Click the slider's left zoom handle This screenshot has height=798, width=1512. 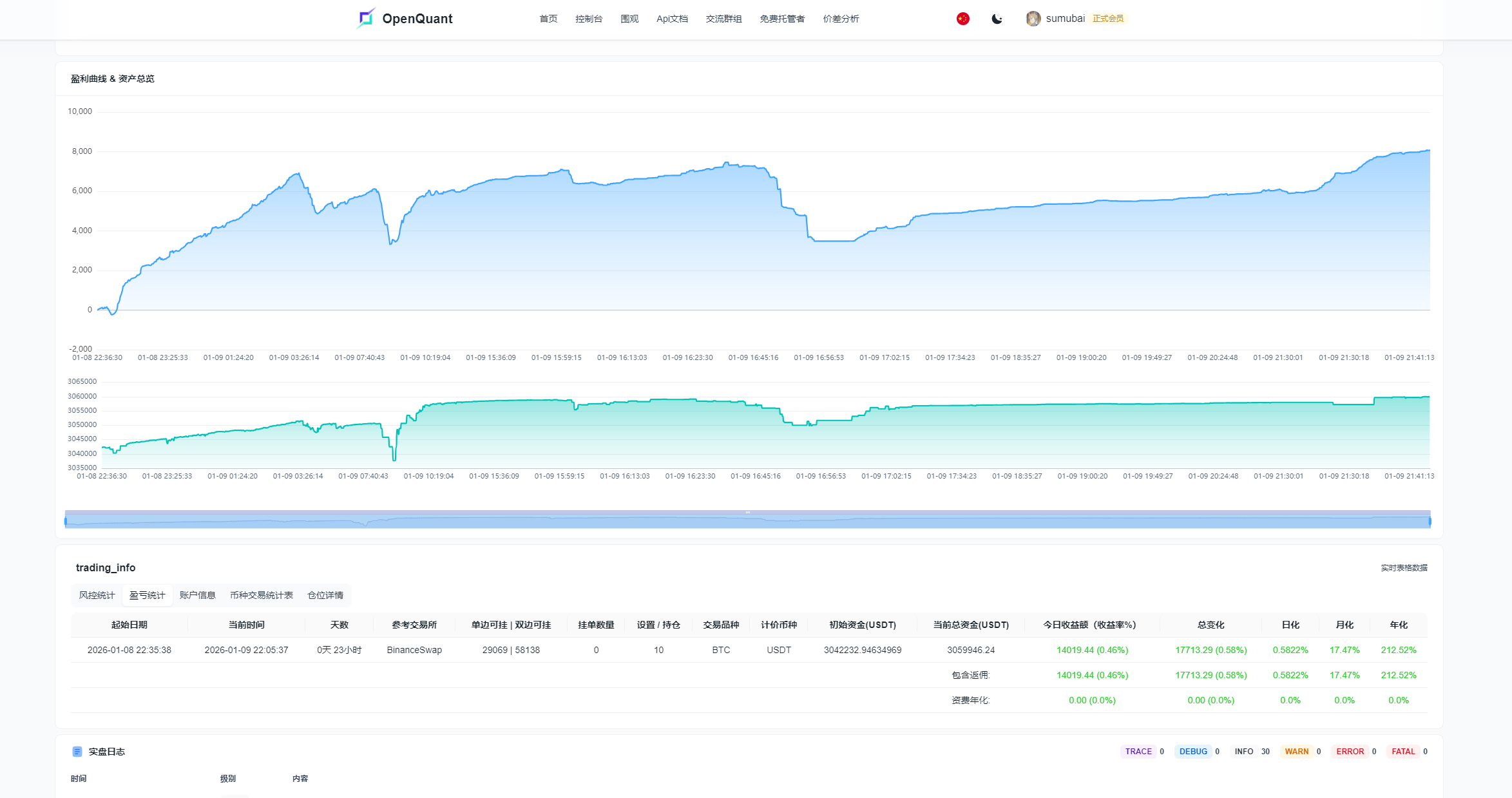tap(66, 521)
